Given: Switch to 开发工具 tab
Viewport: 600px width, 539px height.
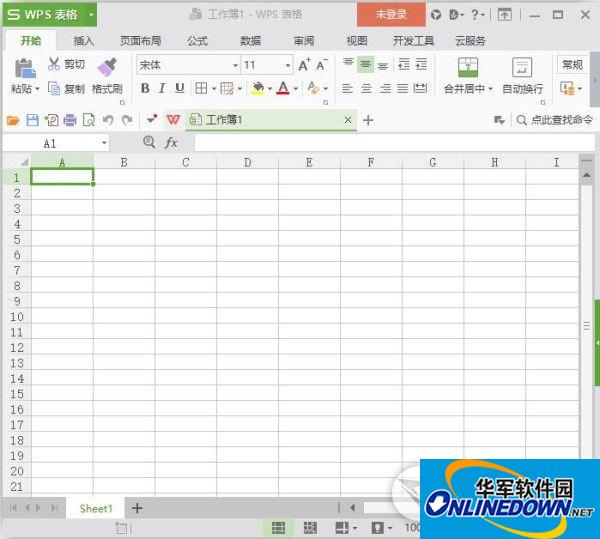Looking at the screenshot, I should [413, 41].
